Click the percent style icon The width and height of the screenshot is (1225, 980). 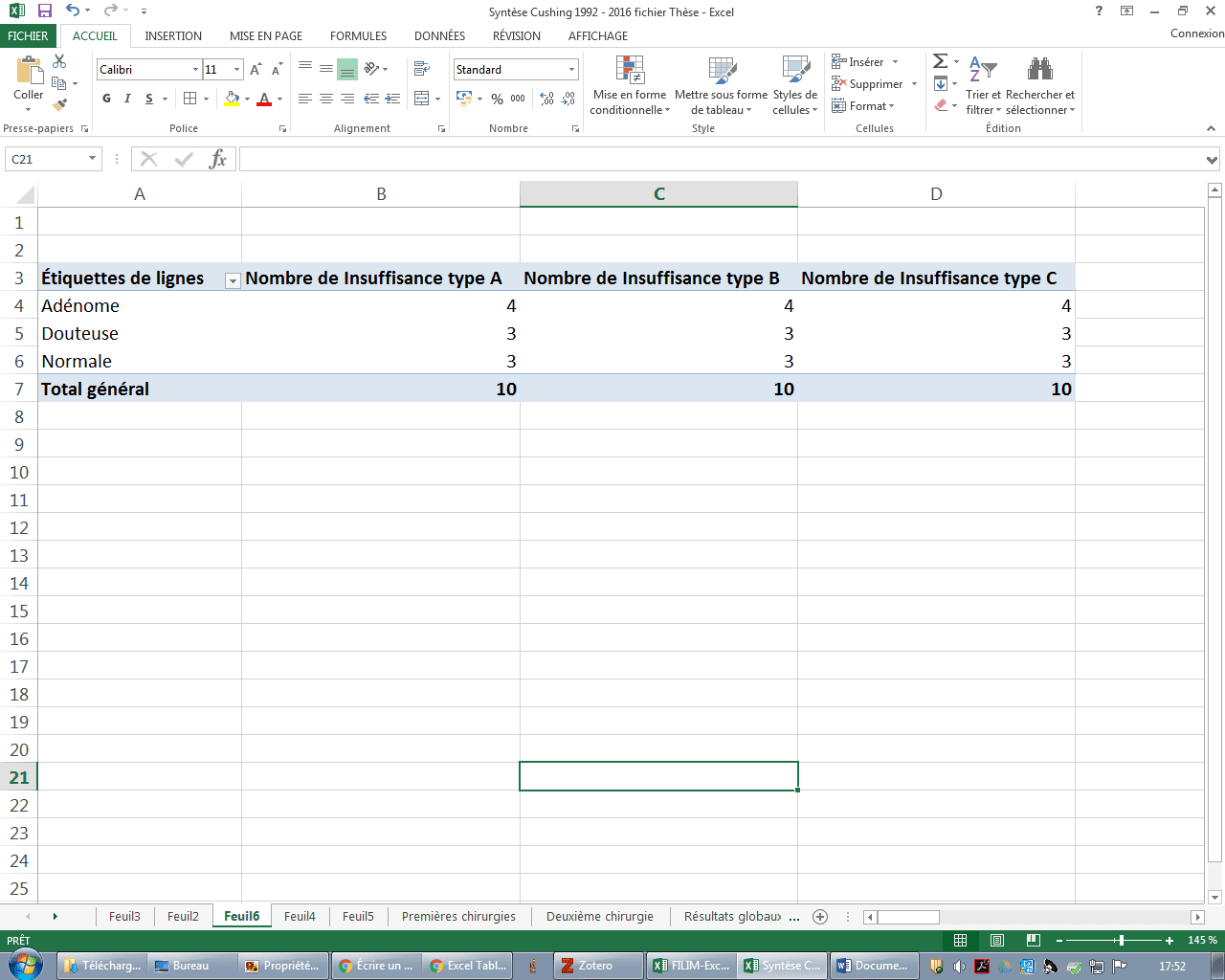point(497,99)
